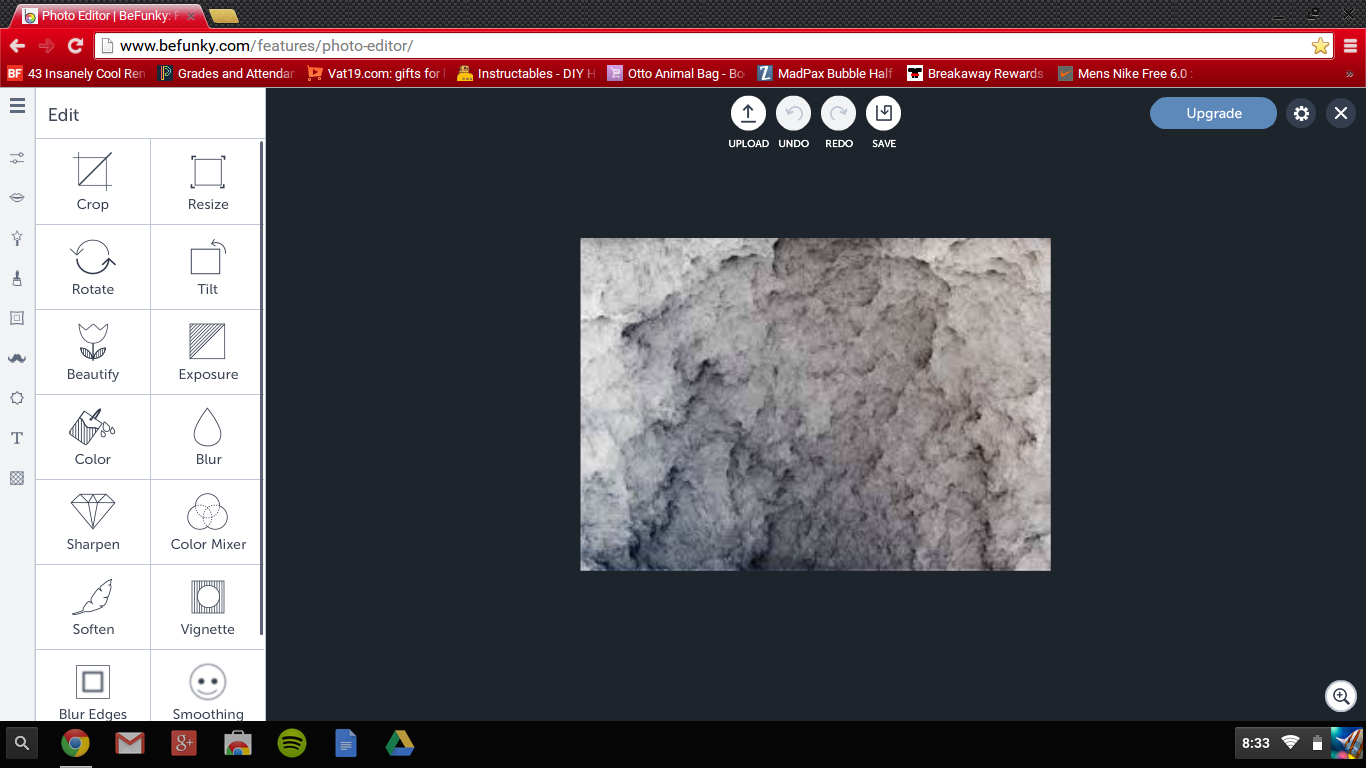This screenshot has width=1366, height=768.
Task: Choose the Rotate tool
Action: pyautogui.click(x=93, y=267)
